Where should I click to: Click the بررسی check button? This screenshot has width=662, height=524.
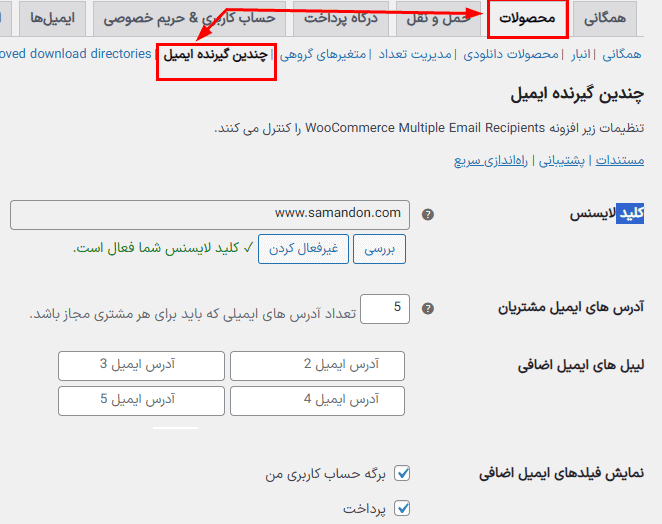click(380, 249)
